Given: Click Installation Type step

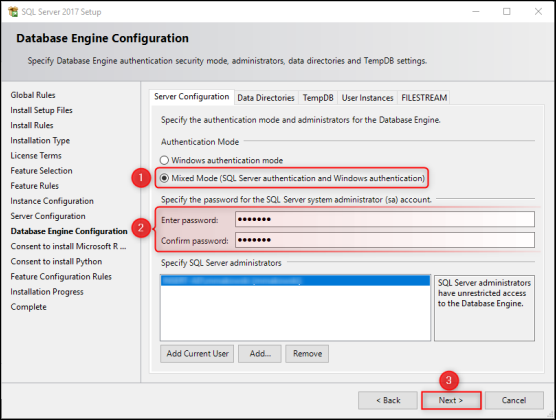Looking at the screenshot, I should 40,141.
